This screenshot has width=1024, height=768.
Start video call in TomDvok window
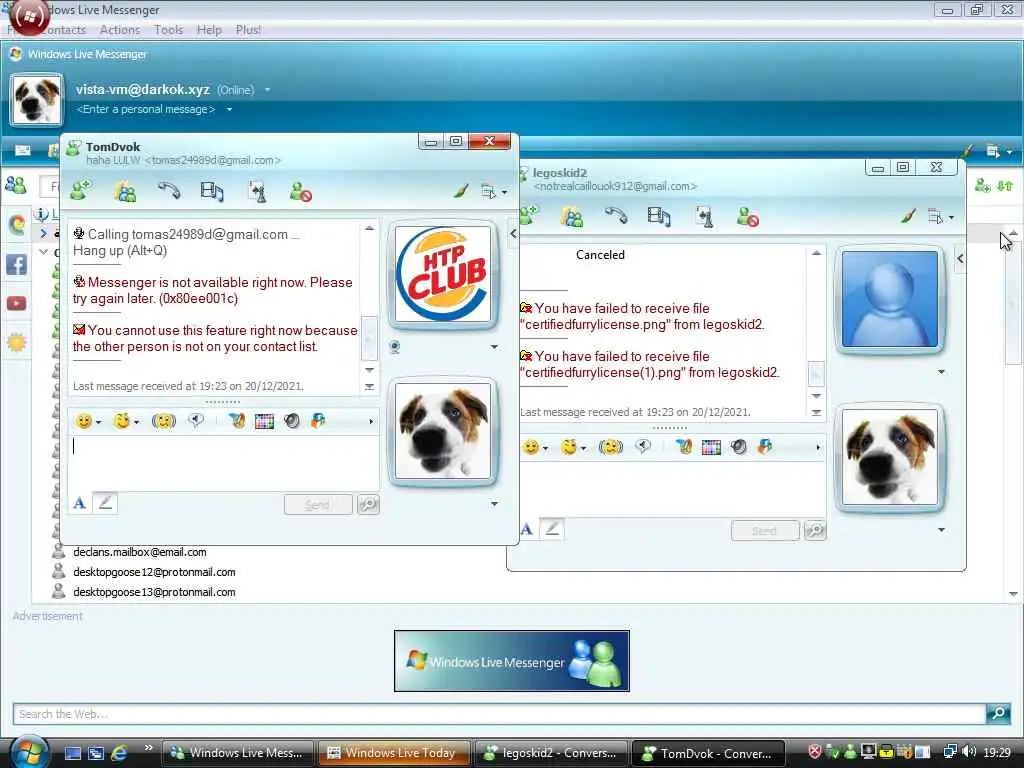[x=212, y=191]
